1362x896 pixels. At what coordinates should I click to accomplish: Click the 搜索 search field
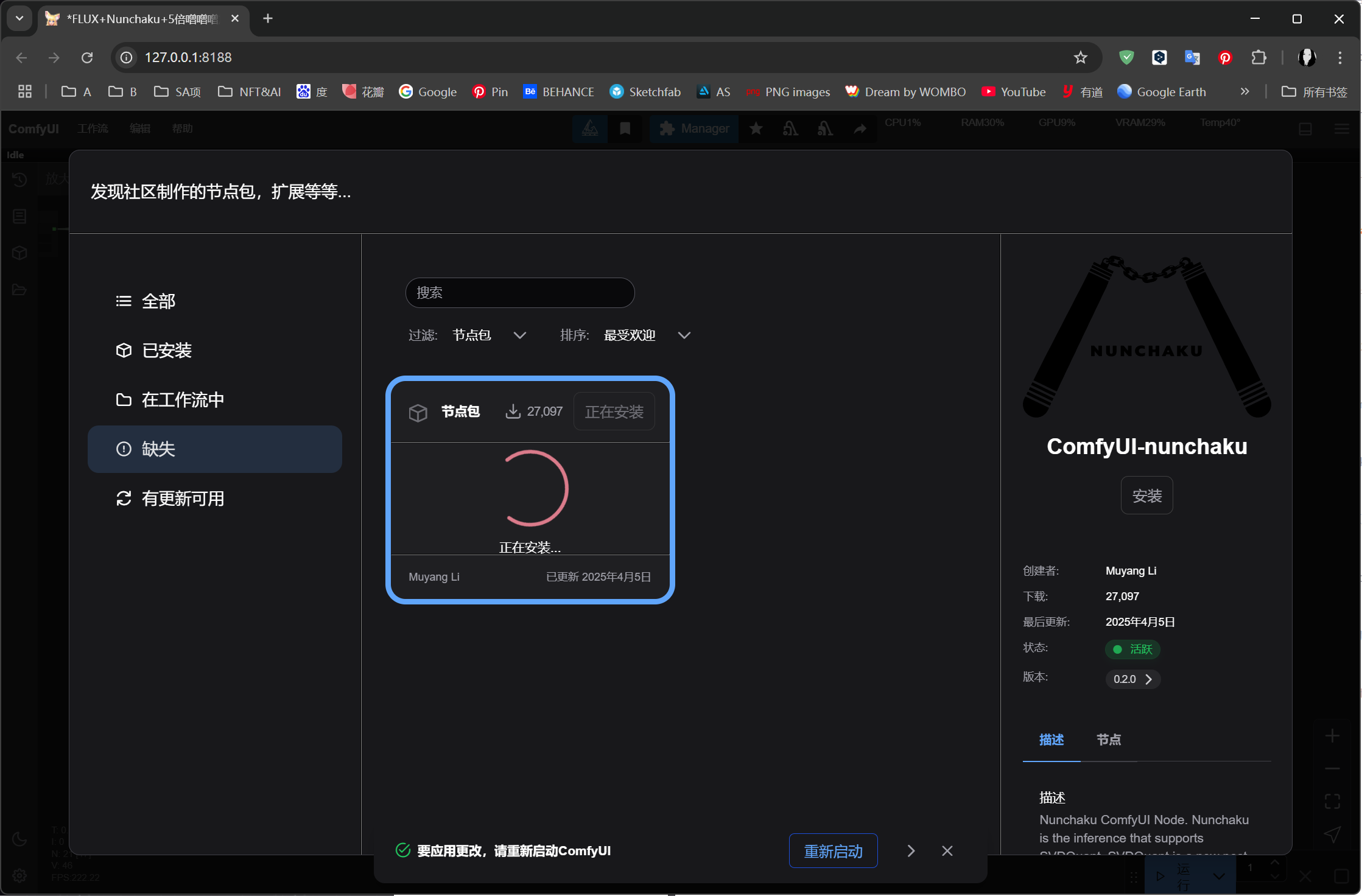520,293
